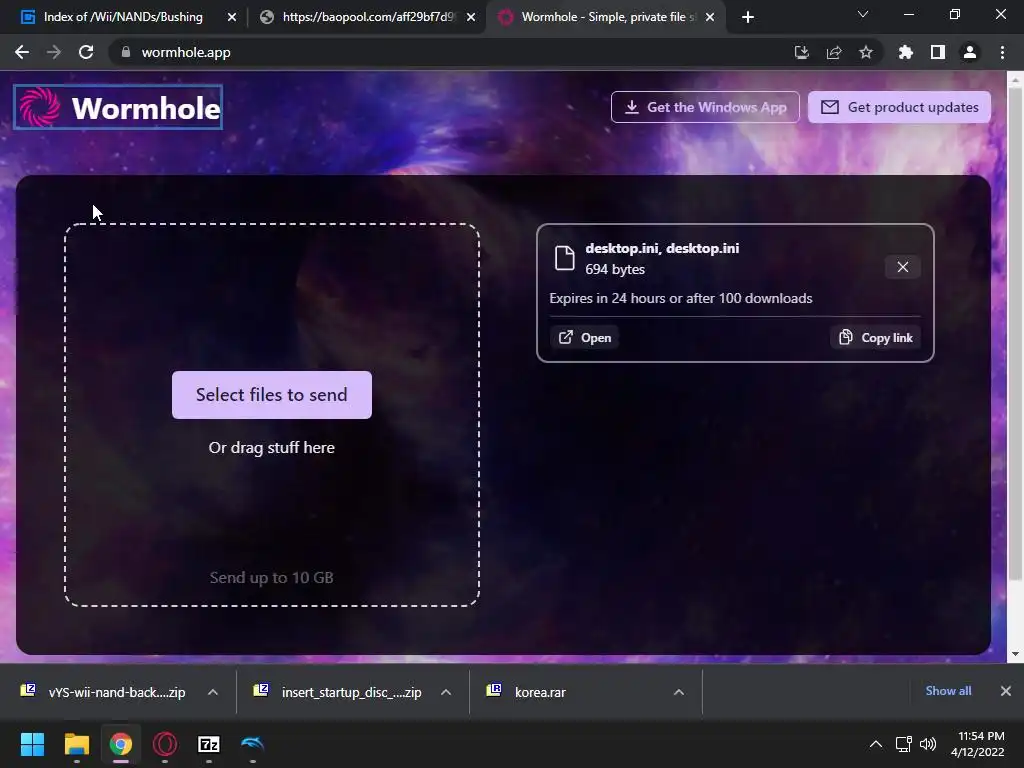Click Get the Windows App button
This screenshot has width=1024, height=768.
tap(705, 107)
